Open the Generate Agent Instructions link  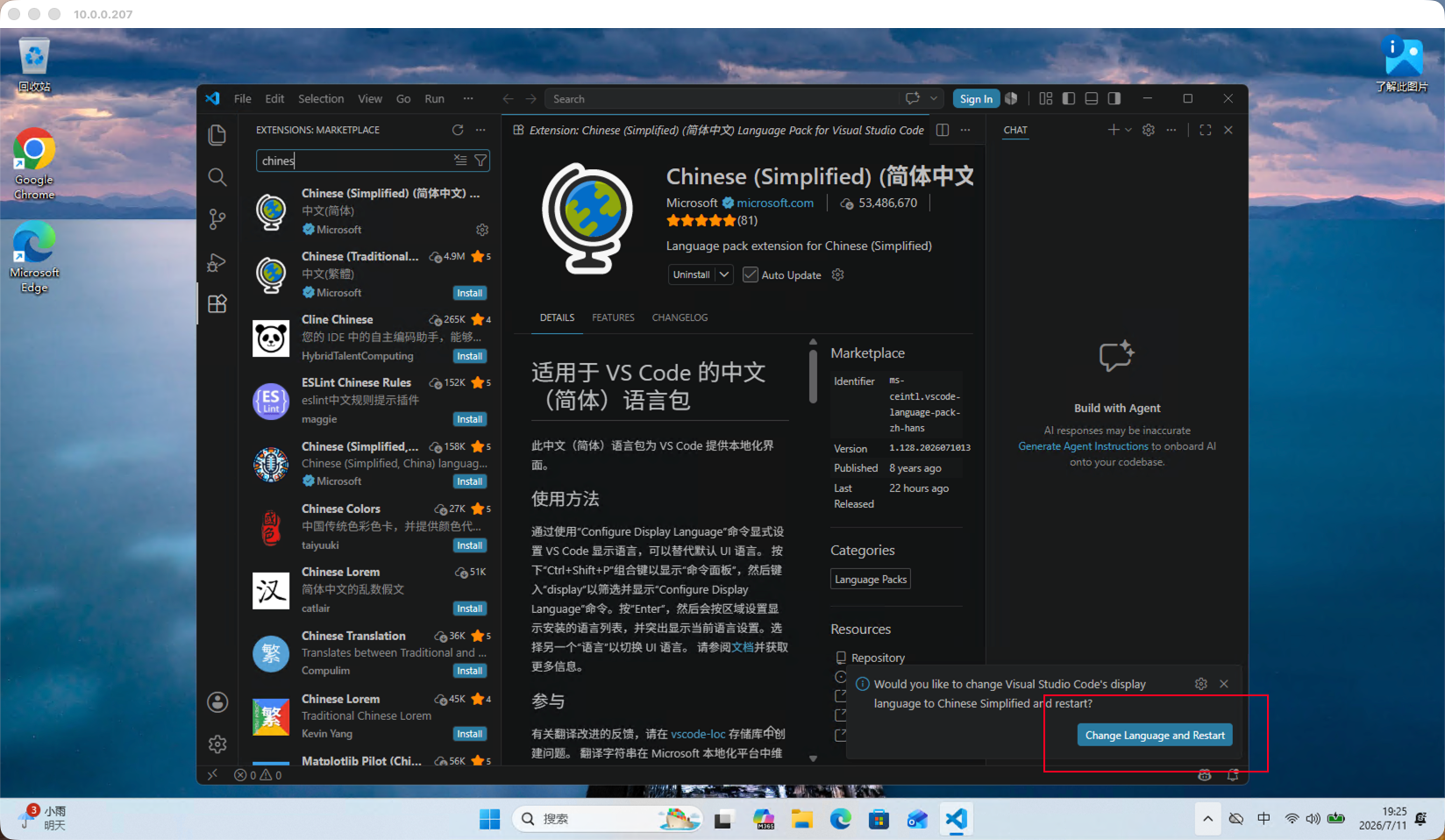coord(1083,446)
